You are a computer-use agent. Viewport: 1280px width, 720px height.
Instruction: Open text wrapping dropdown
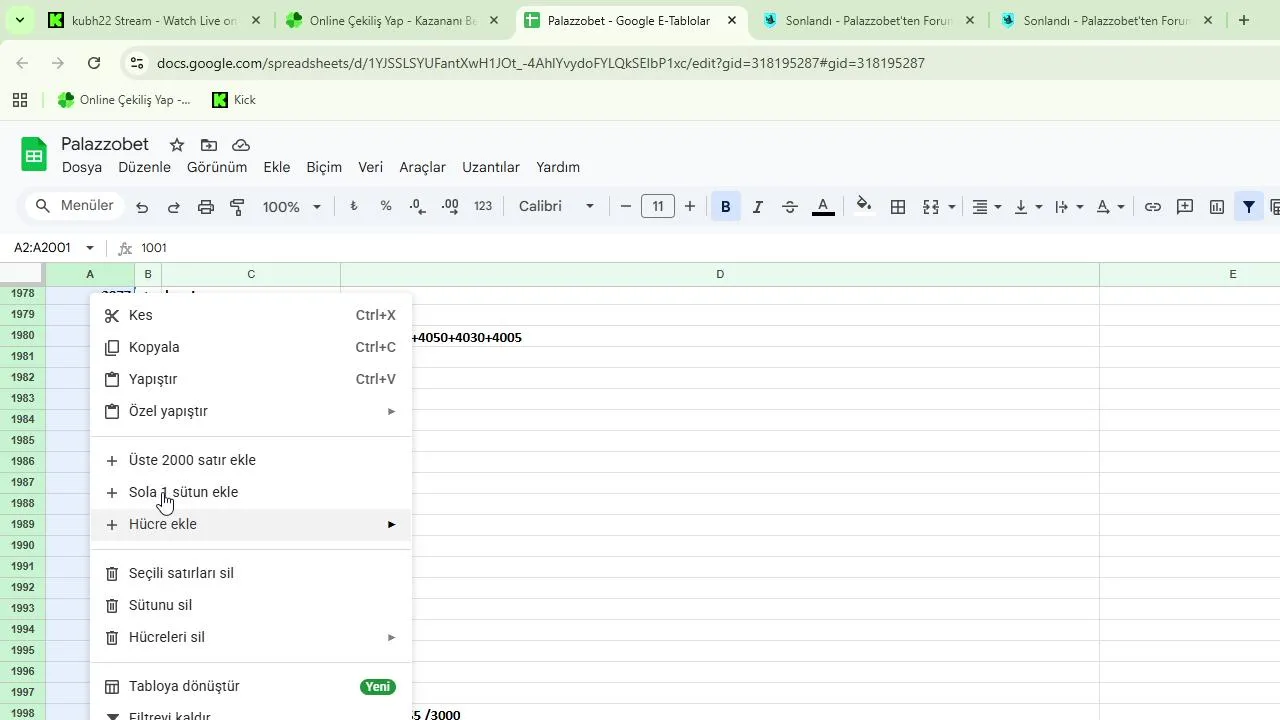pyautogui.click(x=1069, y=207)
